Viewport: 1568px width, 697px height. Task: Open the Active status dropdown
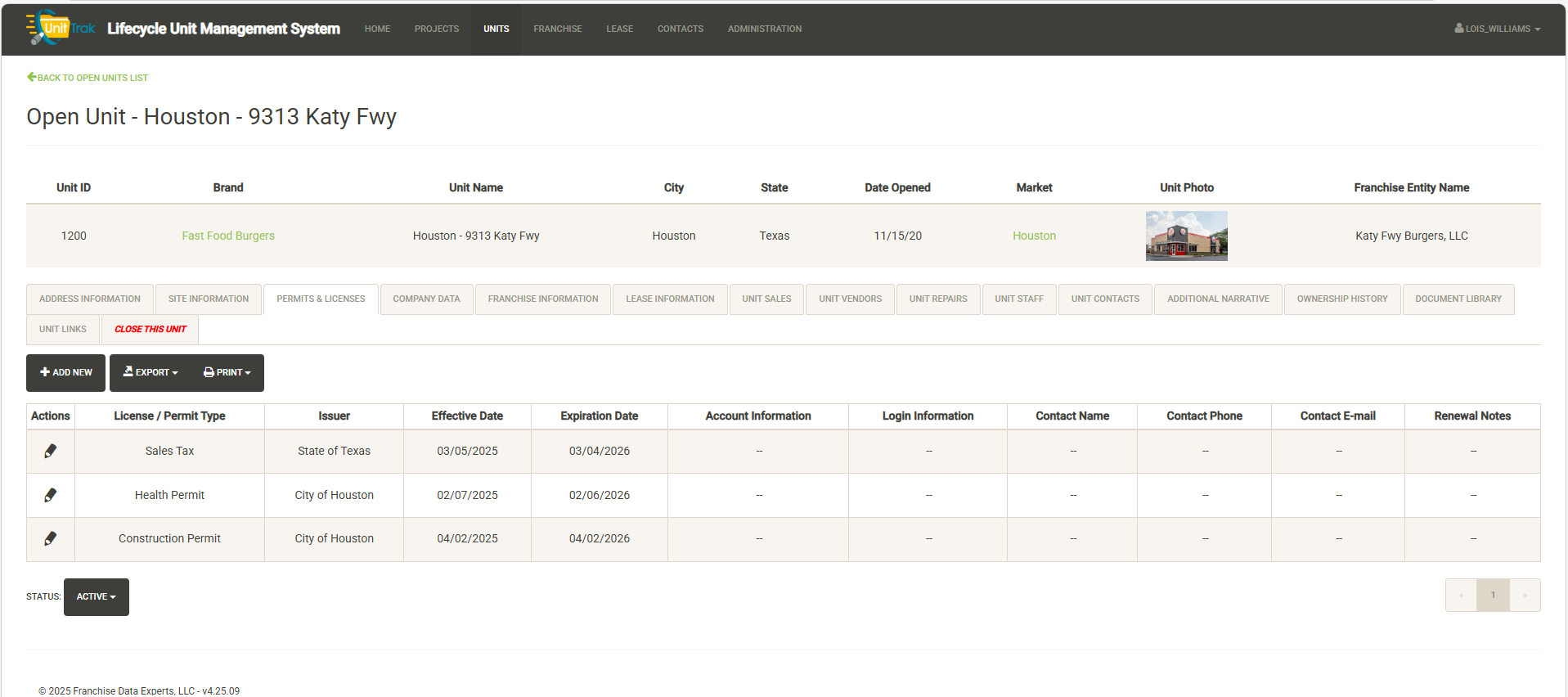[96, 597]
